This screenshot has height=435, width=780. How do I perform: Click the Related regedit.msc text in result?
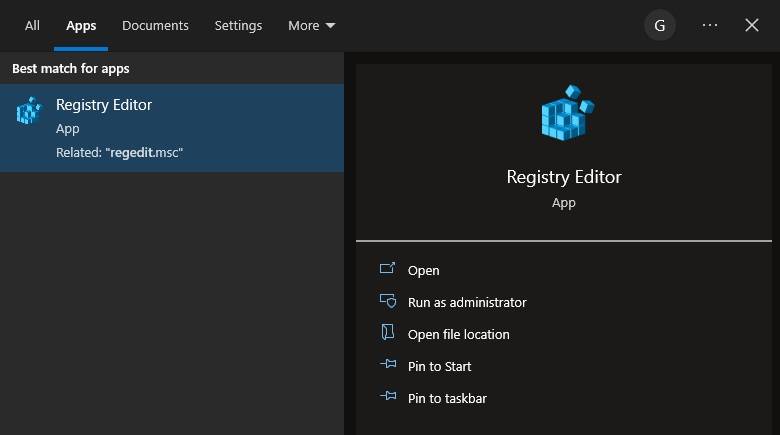pyautogui.click(x=120, y=152)
